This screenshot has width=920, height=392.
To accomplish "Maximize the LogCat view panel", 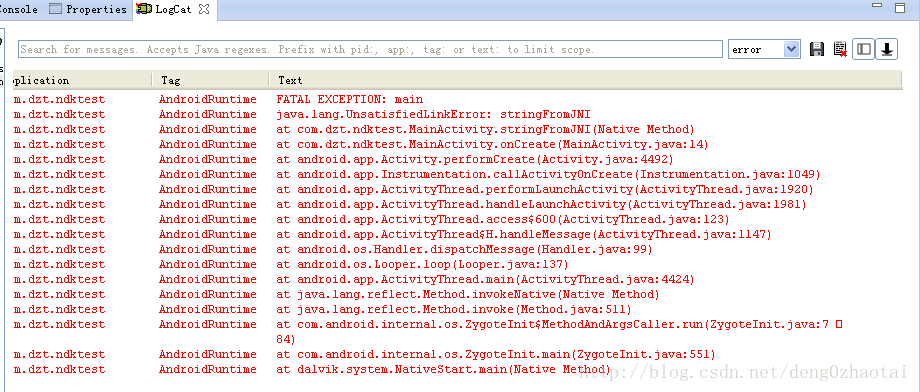I will point(899,8).
